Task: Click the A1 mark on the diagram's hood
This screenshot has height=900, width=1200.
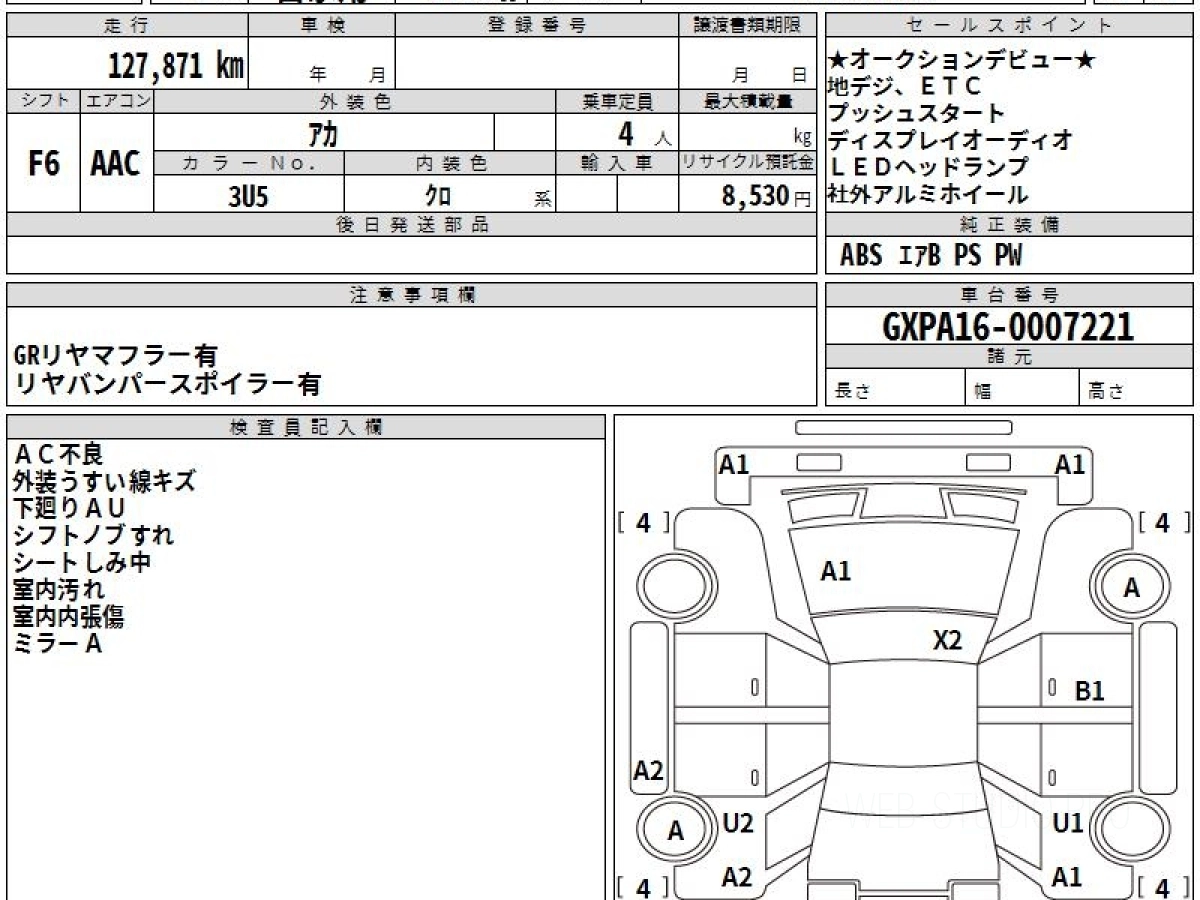Action: point(835,571)
